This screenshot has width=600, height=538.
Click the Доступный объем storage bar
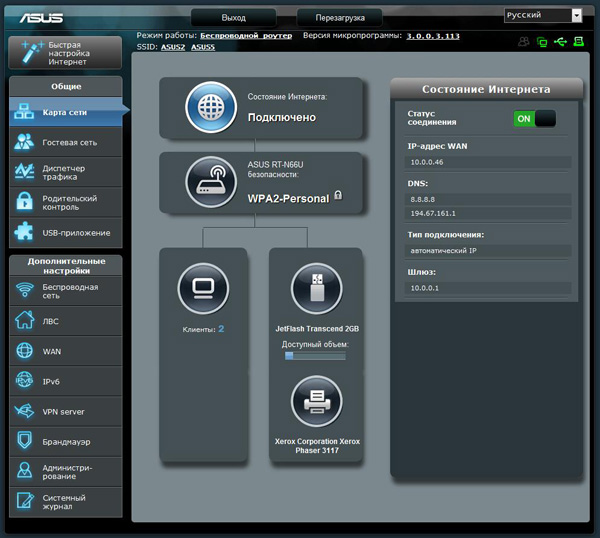[315, 356]
